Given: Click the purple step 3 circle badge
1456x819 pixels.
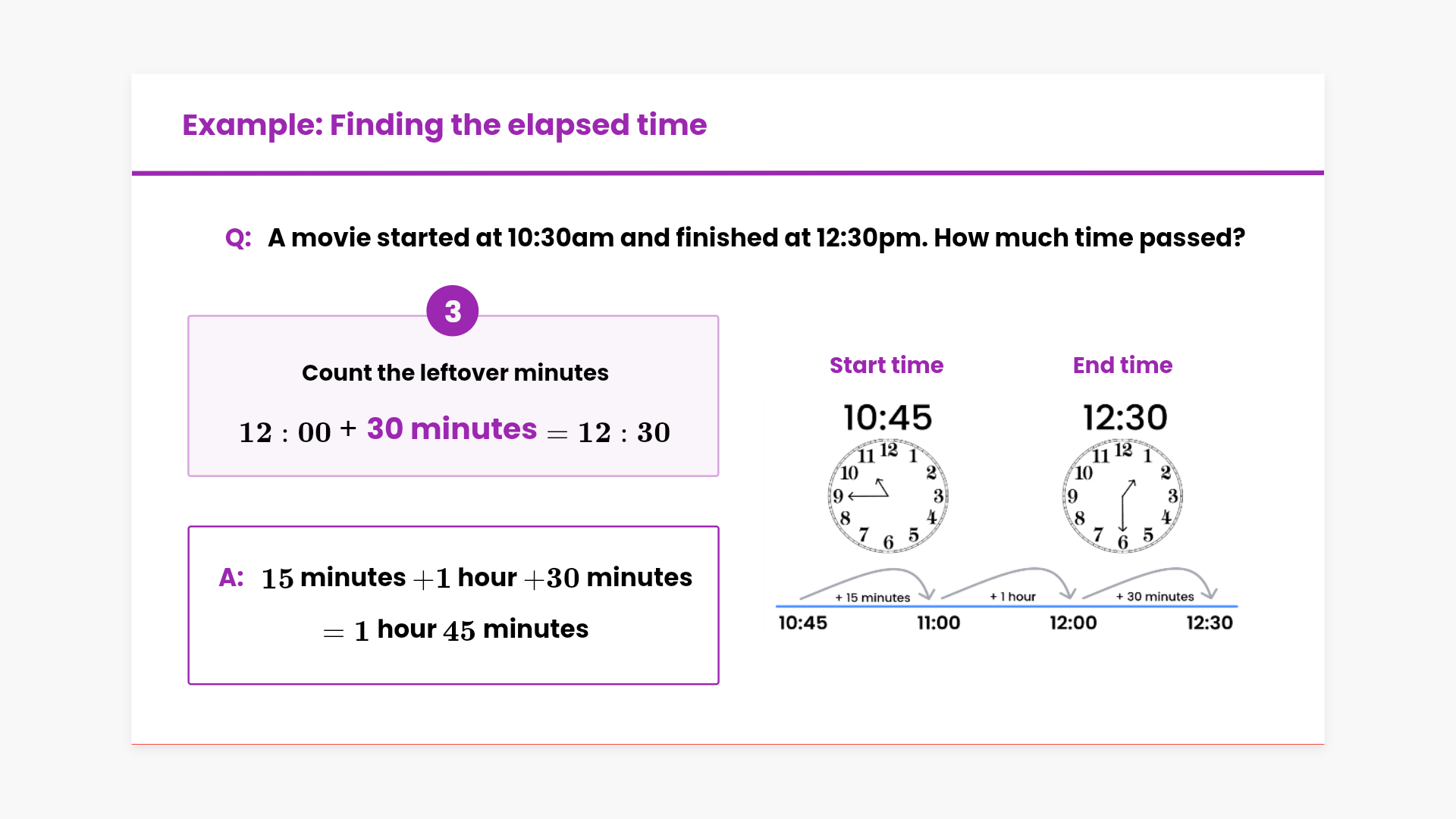Looking at the screenshot, I should tap(452, 311).
